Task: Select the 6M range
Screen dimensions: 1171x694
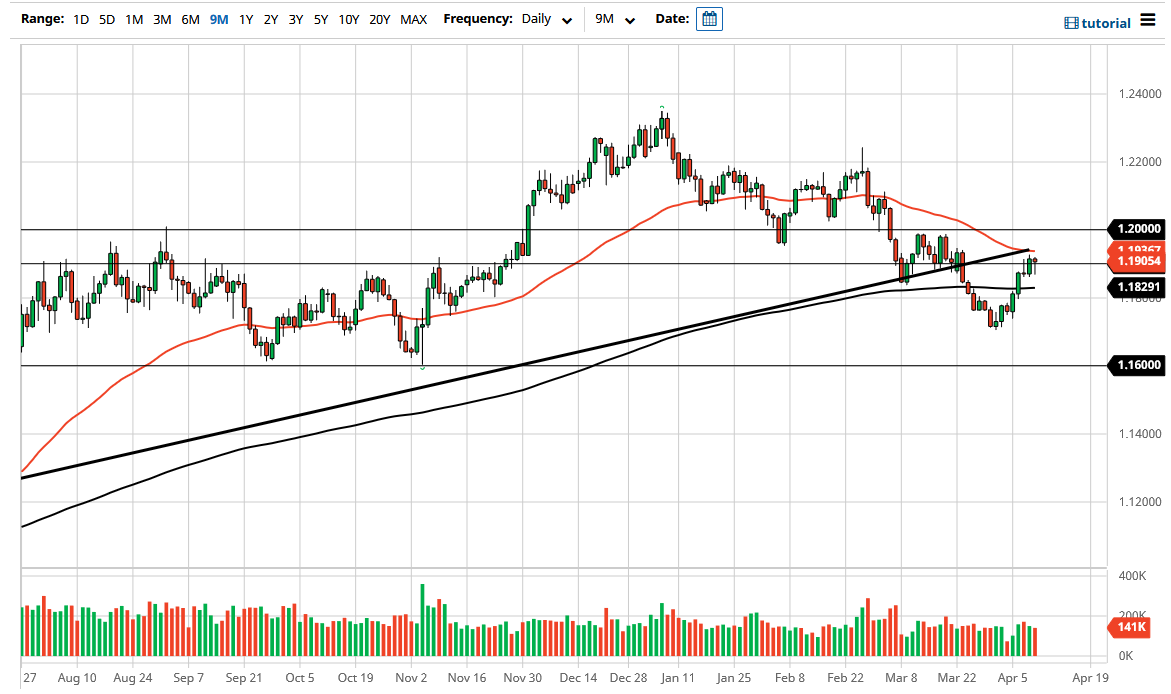Action: [x=190, y=19]
